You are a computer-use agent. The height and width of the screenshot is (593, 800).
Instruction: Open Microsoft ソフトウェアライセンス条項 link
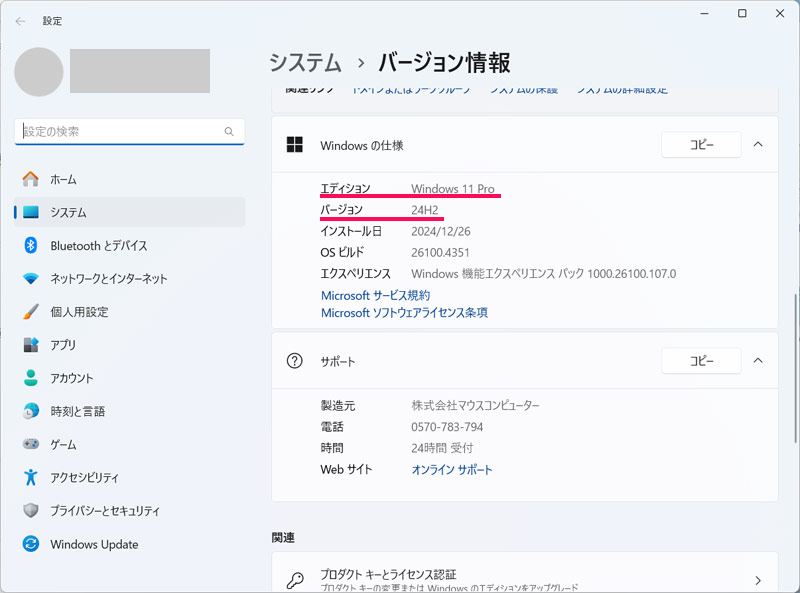[x=404, y=313]
